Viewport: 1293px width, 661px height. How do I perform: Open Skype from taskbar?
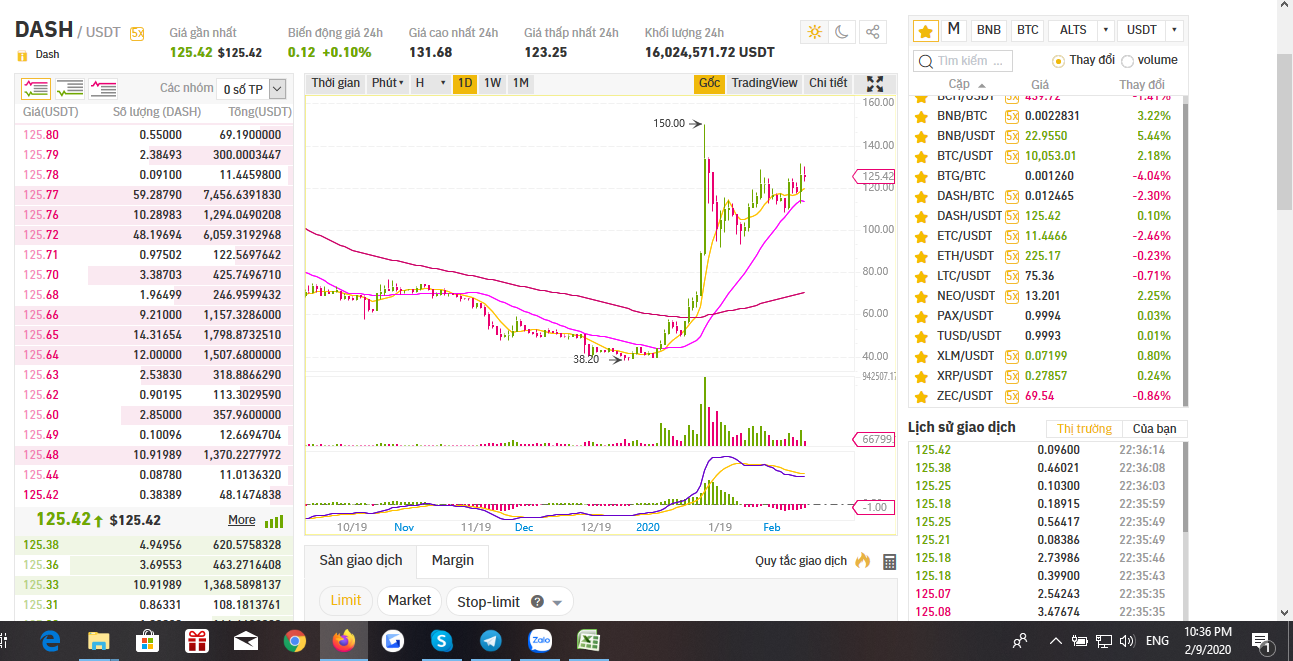coord(441,640)
